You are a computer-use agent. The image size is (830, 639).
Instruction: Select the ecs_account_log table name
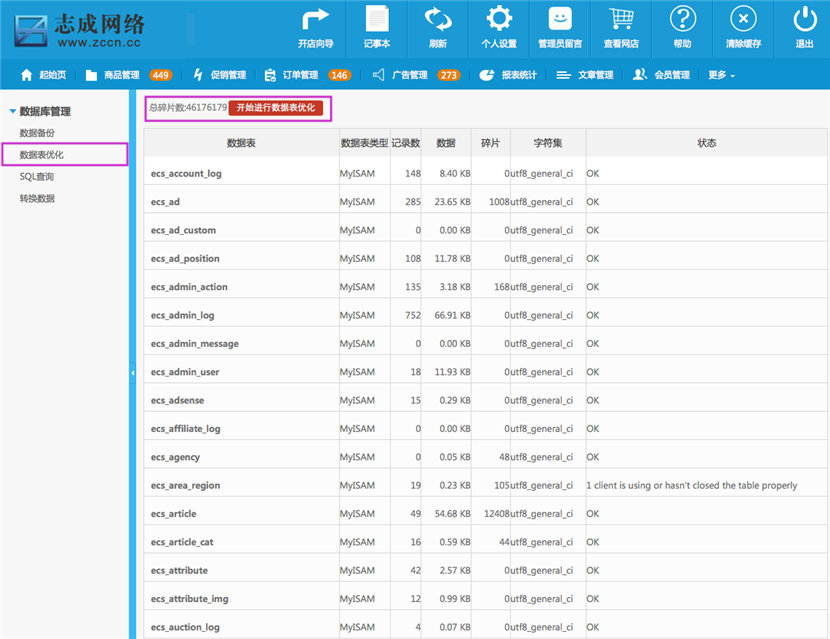pyautogui.click(x=186, y=174)
